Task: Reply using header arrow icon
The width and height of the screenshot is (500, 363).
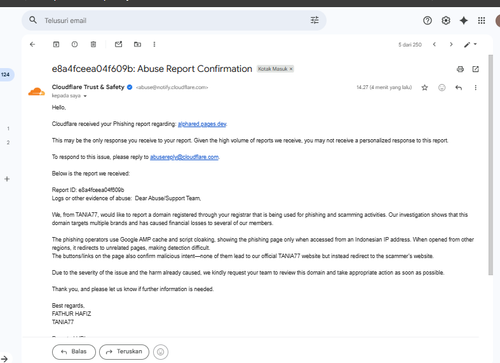Action: 459,88
